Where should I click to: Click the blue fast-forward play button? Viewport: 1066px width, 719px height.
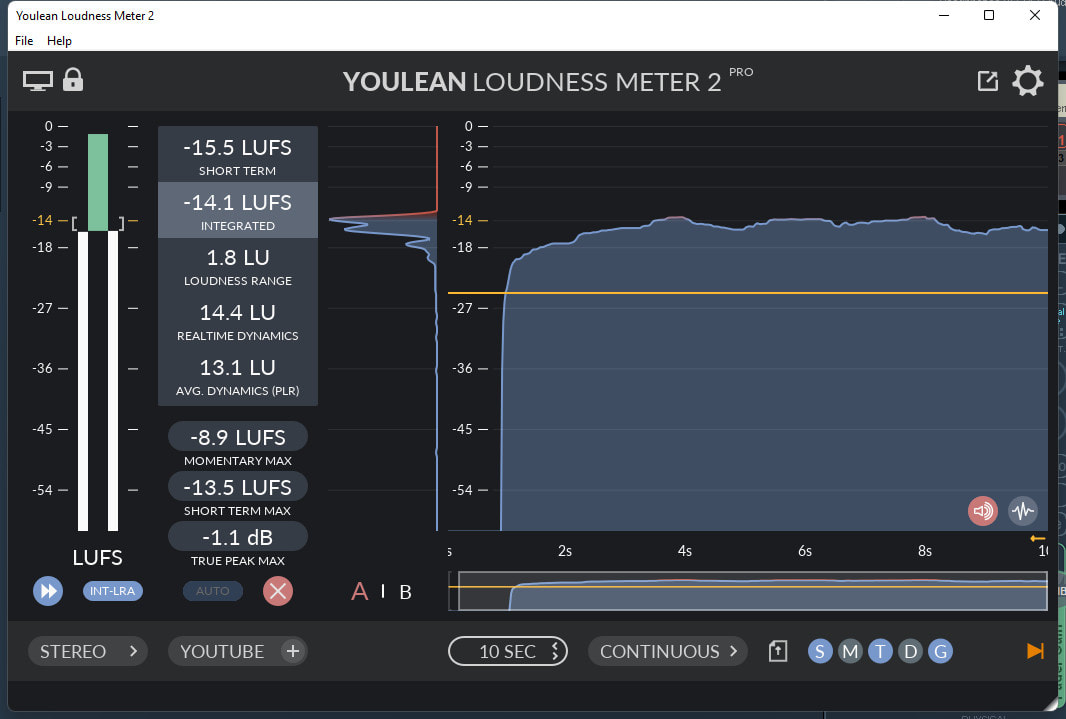pyautogui.click(x=48, y=591)
